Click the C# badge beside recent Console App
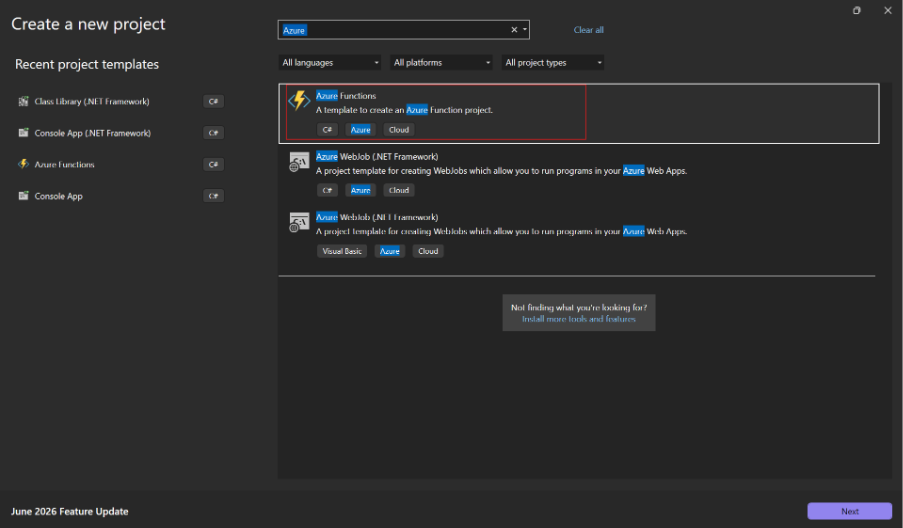 point(213,196)
